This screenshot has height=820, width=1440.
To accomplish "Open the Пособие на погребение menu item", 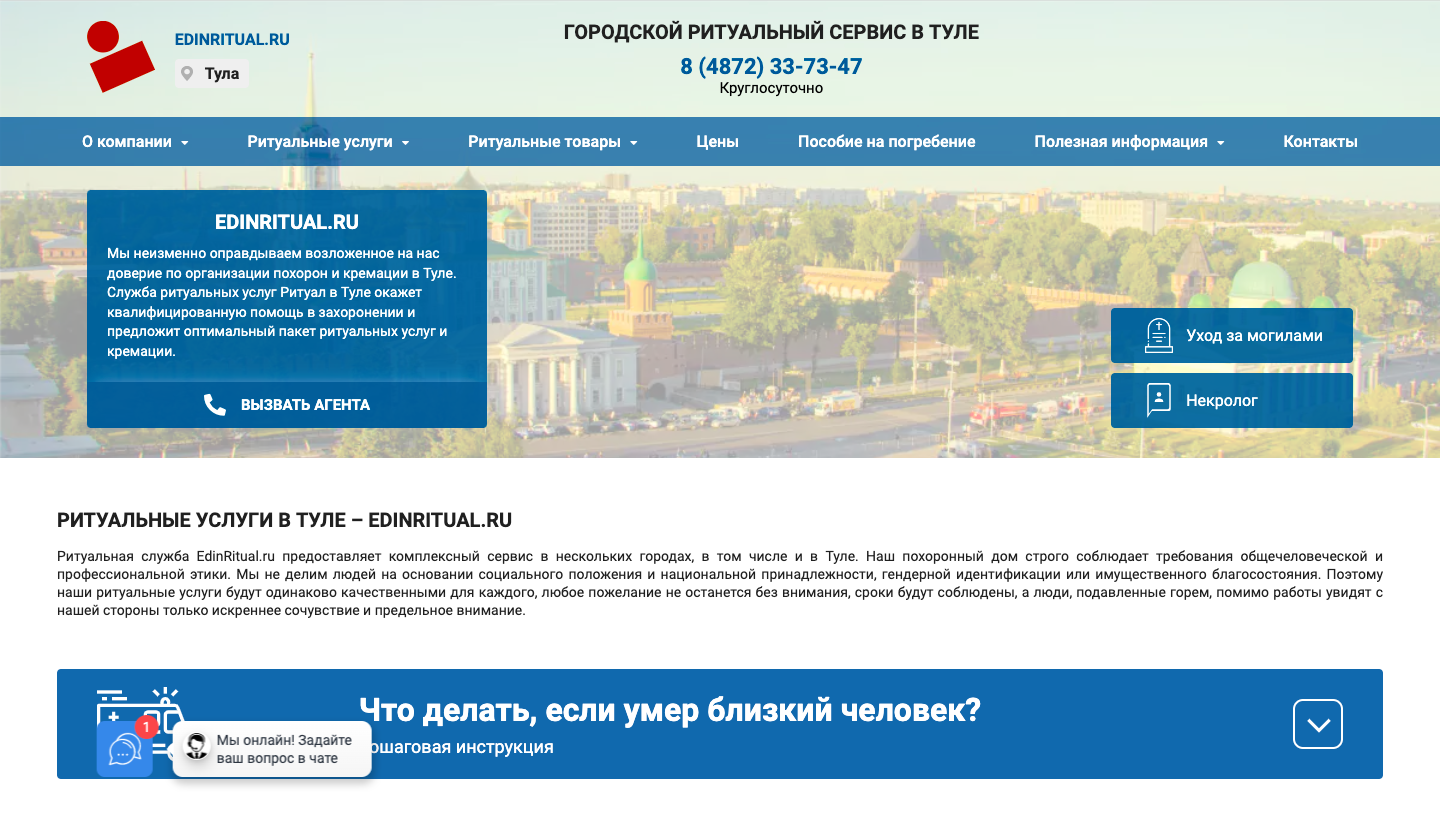I will click(886, 142).
